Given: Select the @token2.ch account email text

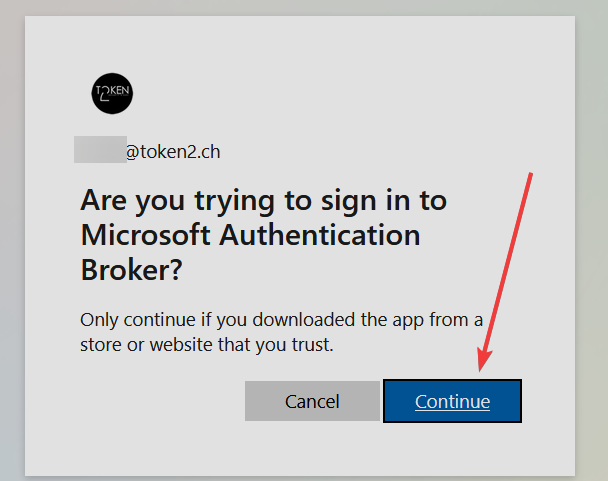Looking at the screenshot, I should click(x=173, y=152).
